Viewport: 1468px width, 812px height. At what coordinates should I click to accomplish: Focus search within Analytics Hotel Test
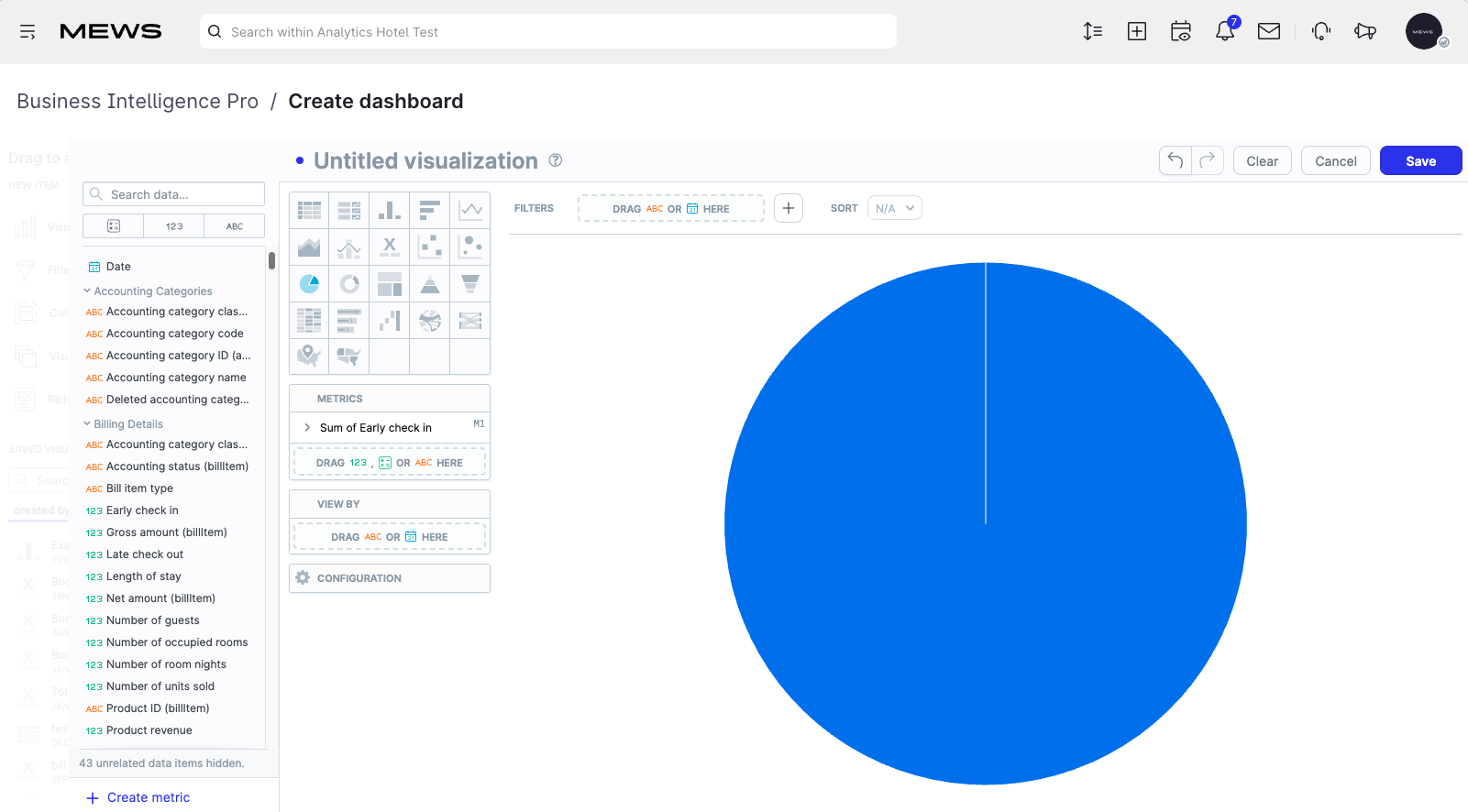coord(548,31)
